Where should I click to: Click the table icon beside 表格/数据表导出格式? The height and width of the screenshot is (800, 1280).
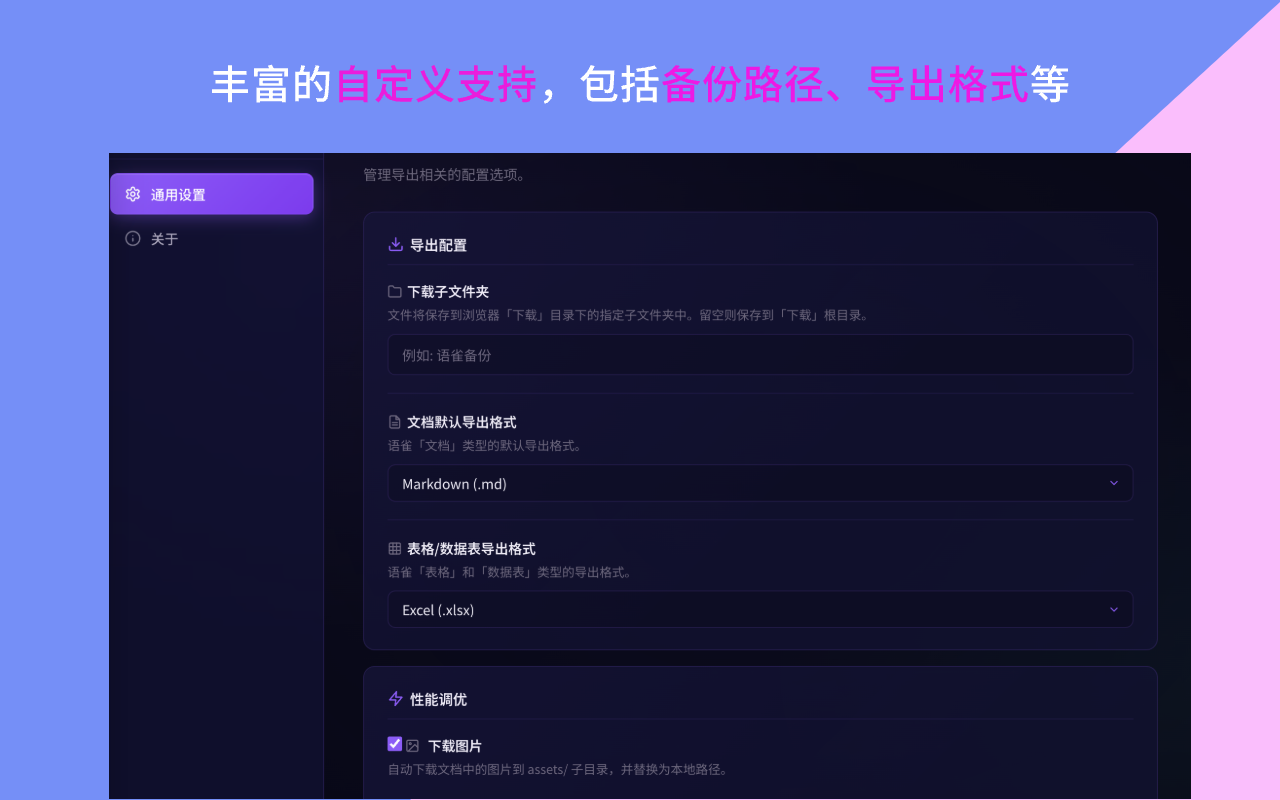pos(395,549)
